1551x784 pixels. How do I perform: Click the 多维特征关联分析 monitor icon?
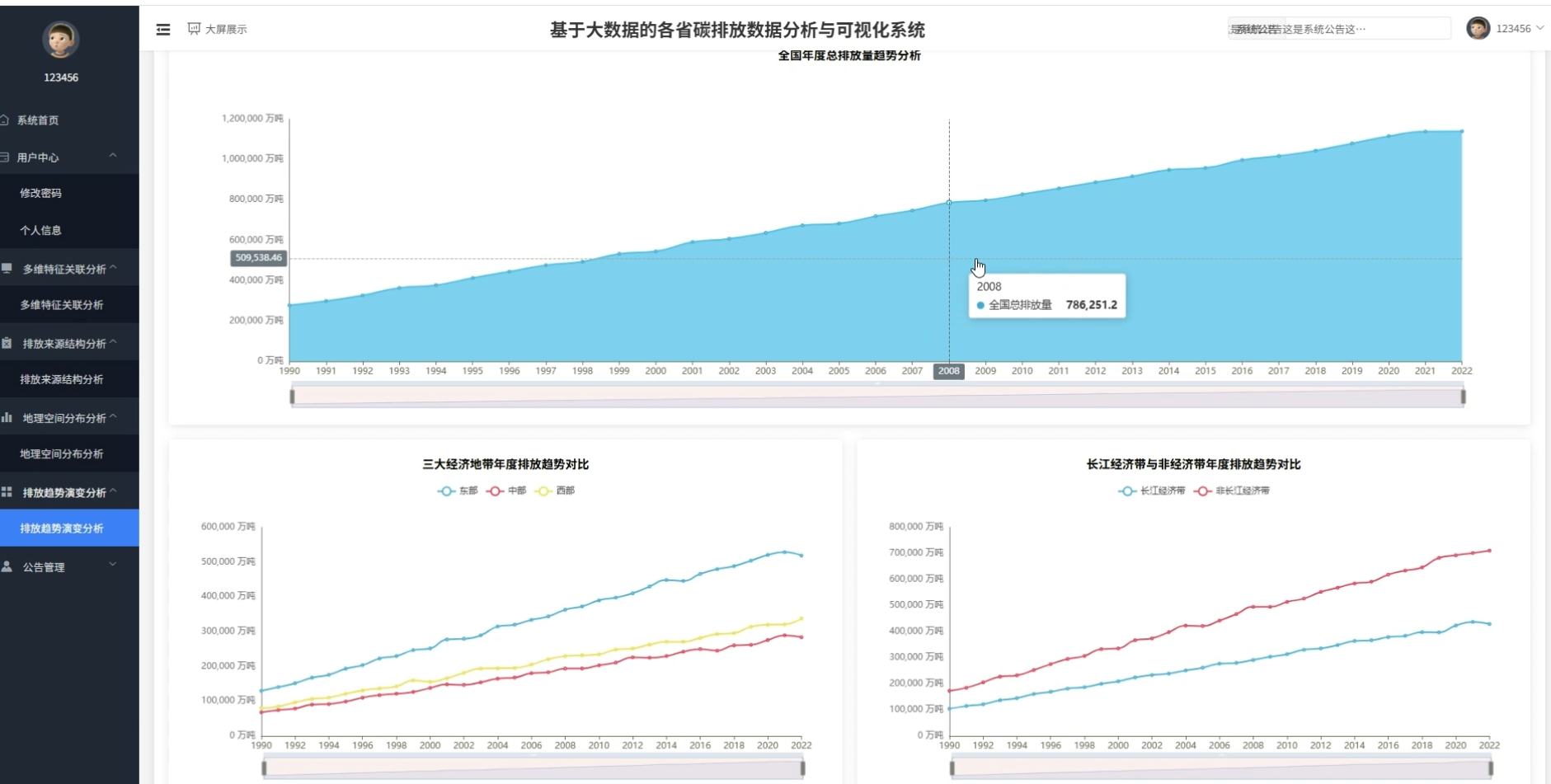[7, 269]
